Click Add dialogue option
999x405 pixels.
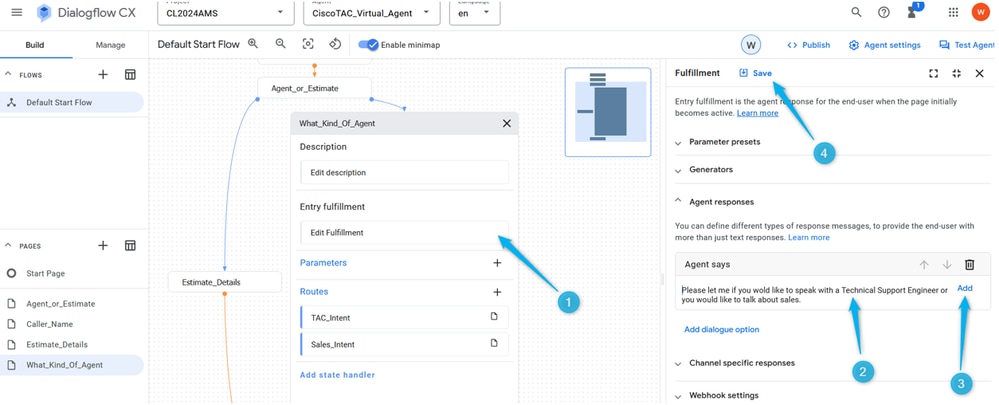(x=721, y=330)
